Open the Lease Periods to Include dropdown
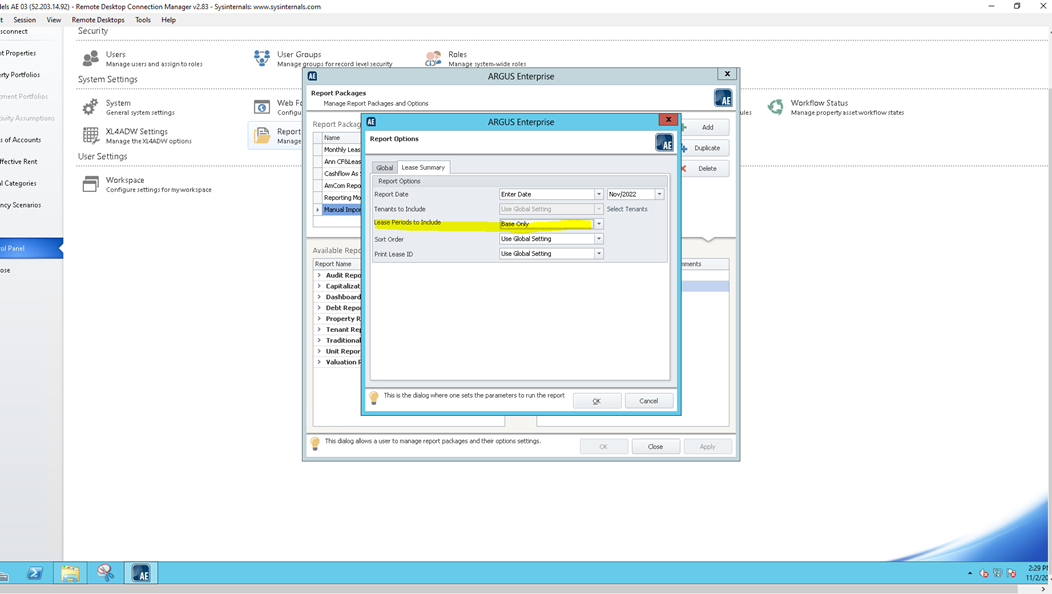The height and width of the screenshot is (594, 1052). point(598,224)
